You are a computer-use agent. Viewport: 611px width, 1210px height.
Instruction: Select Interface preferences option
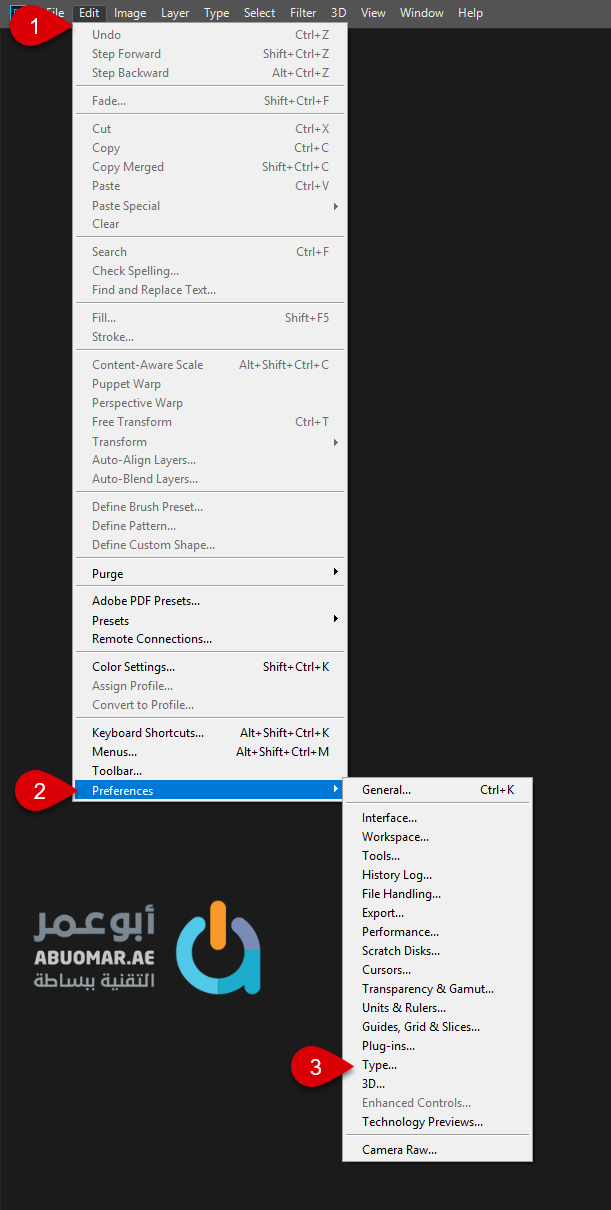point(389,818)
